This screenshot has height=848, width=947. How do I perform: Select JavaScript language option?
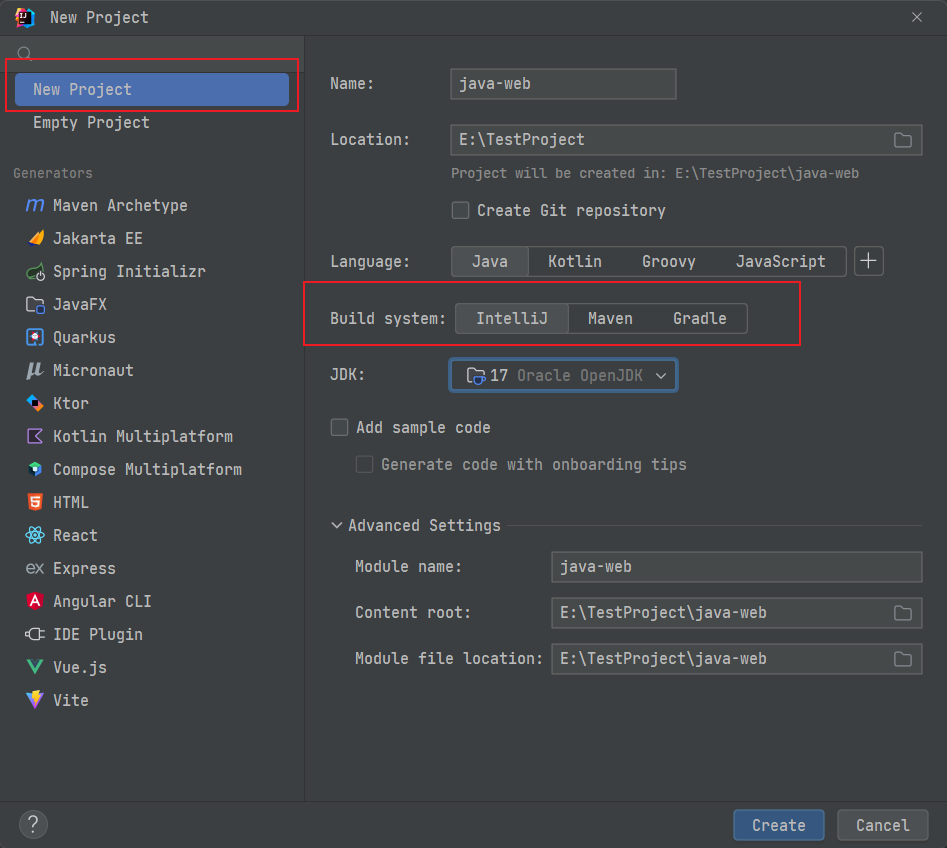(x=780, y=262)
